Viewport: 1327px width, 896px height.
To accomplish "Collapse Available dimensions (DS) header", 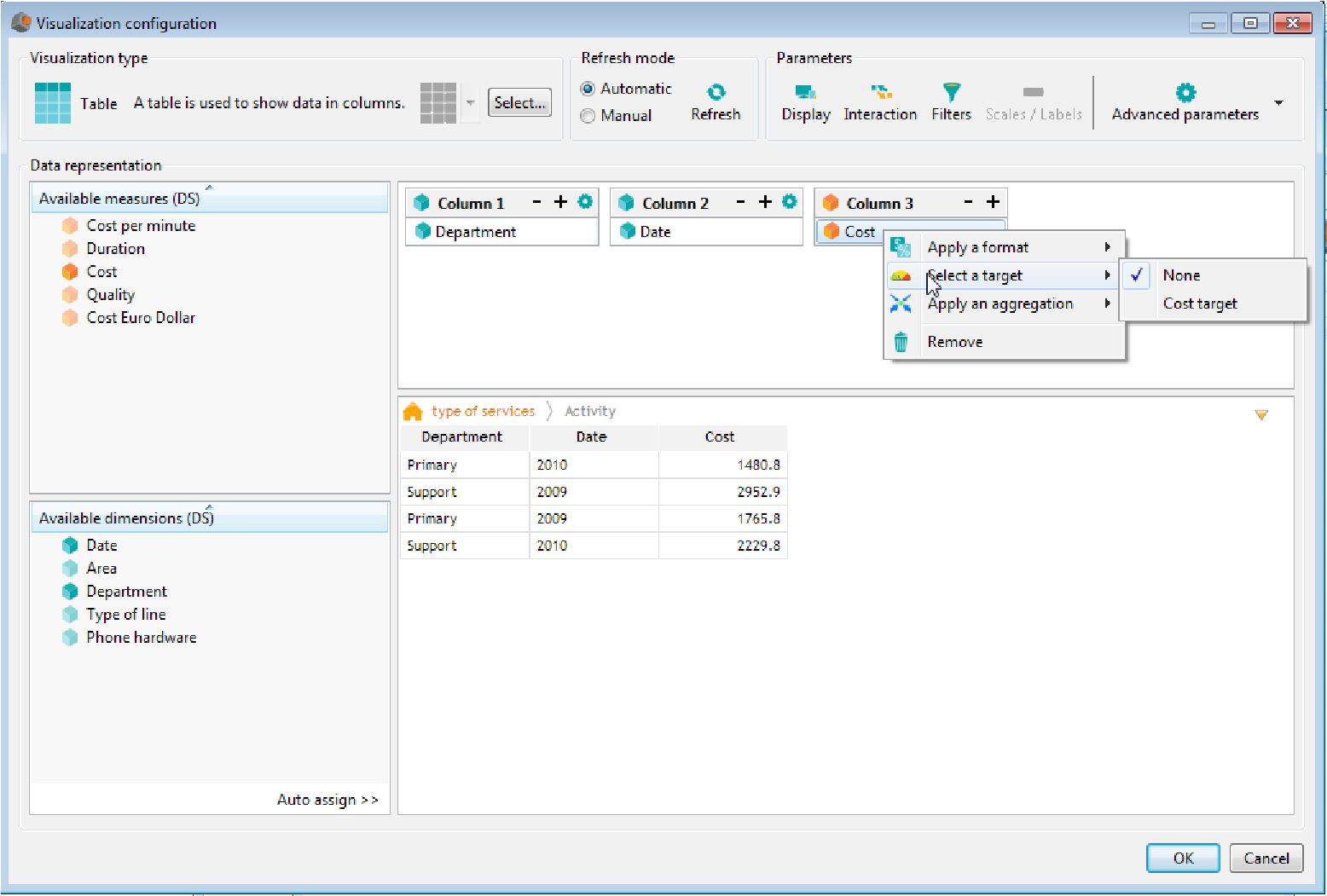I will (x=209, y=517).
